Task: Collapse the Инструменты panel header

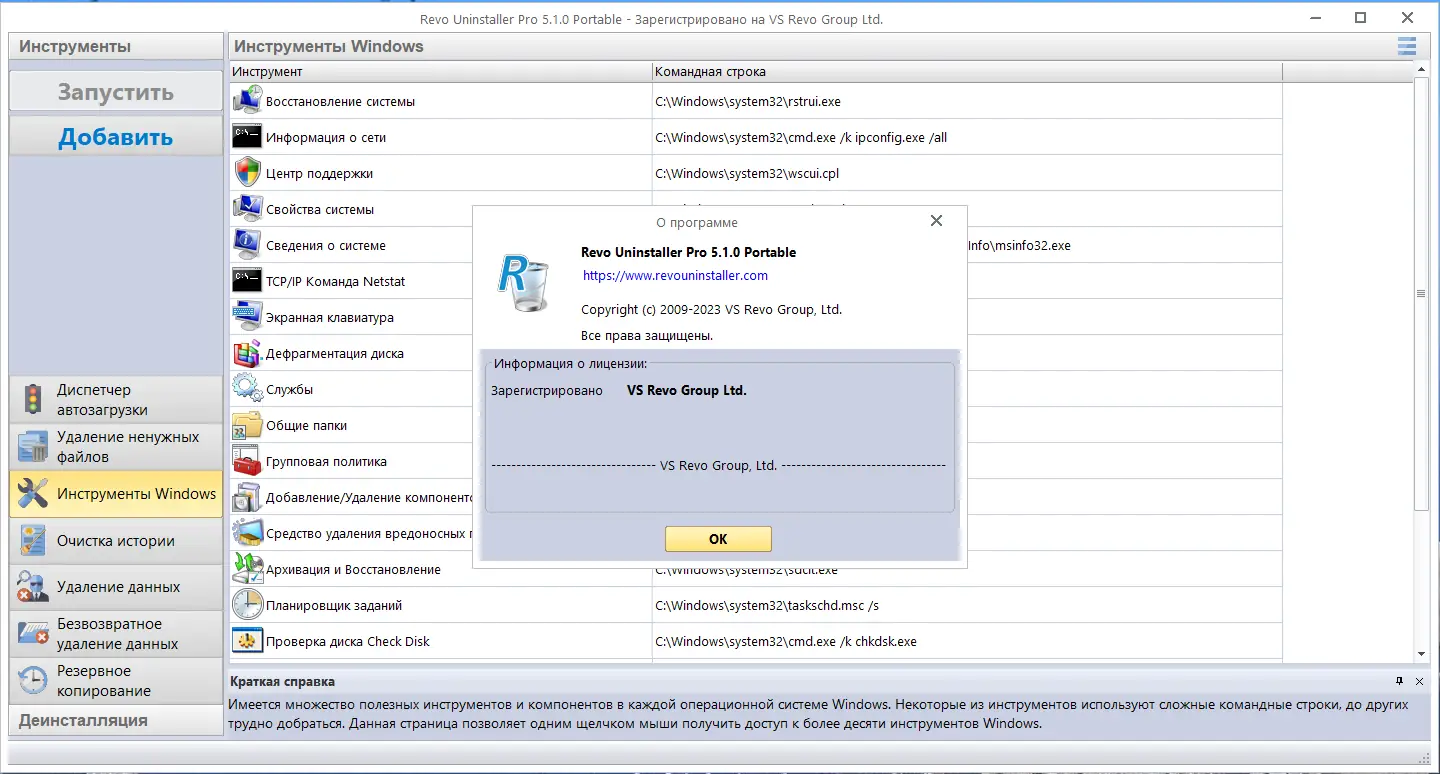Action: 115,46
